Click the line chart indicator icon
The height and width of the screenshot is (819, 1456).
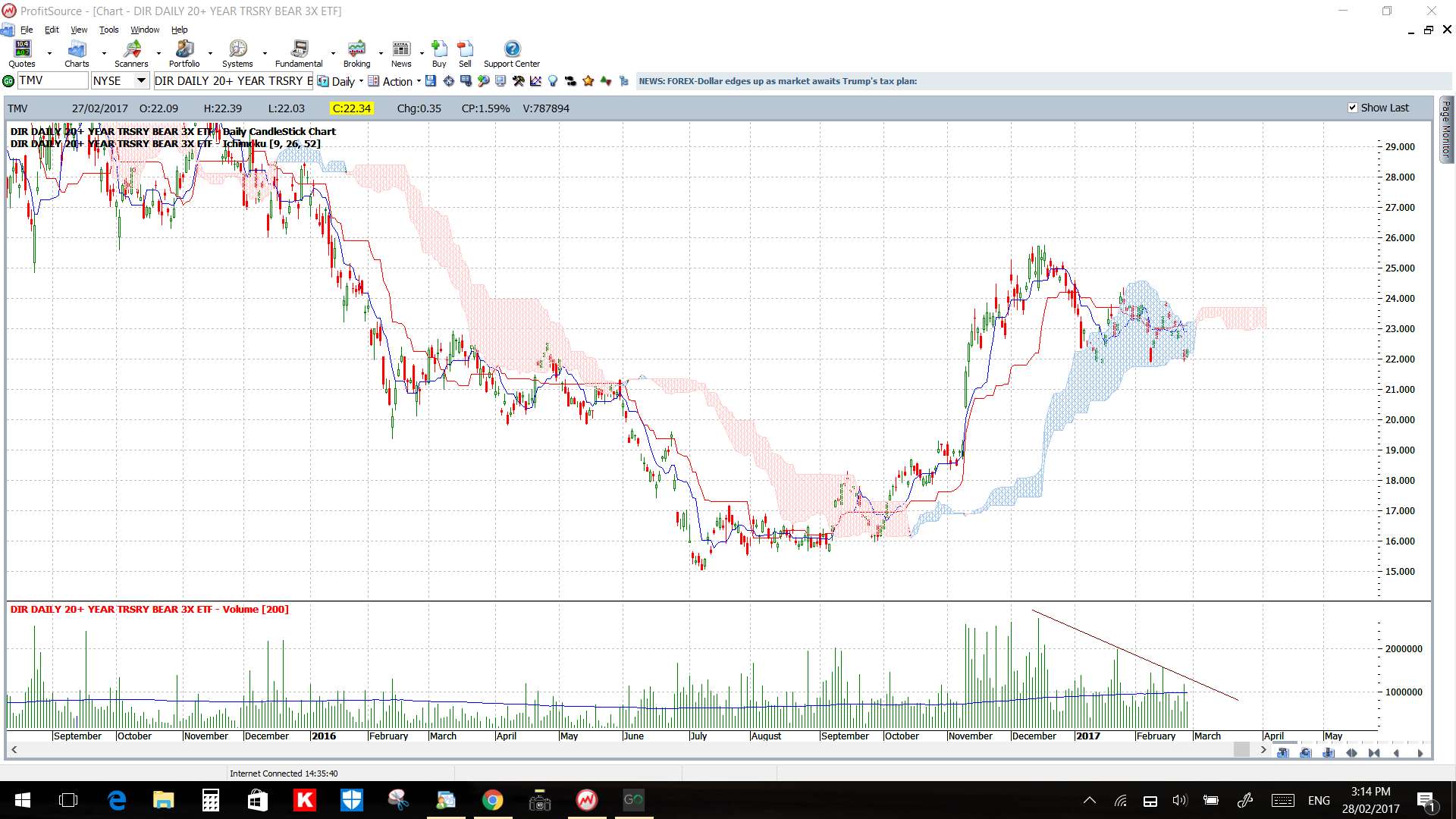[x=535, y=81]
